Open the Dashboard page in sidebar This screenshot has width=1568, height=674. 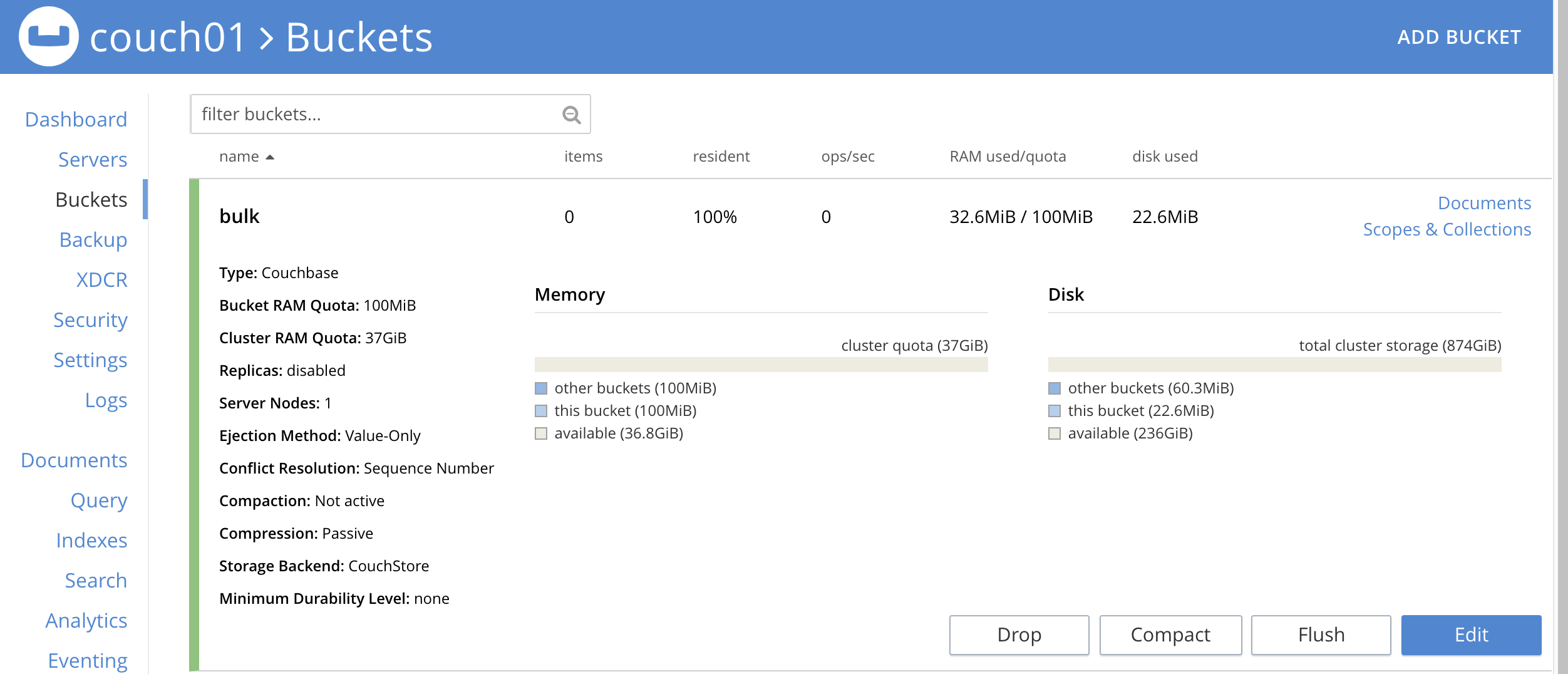[76, 119]
